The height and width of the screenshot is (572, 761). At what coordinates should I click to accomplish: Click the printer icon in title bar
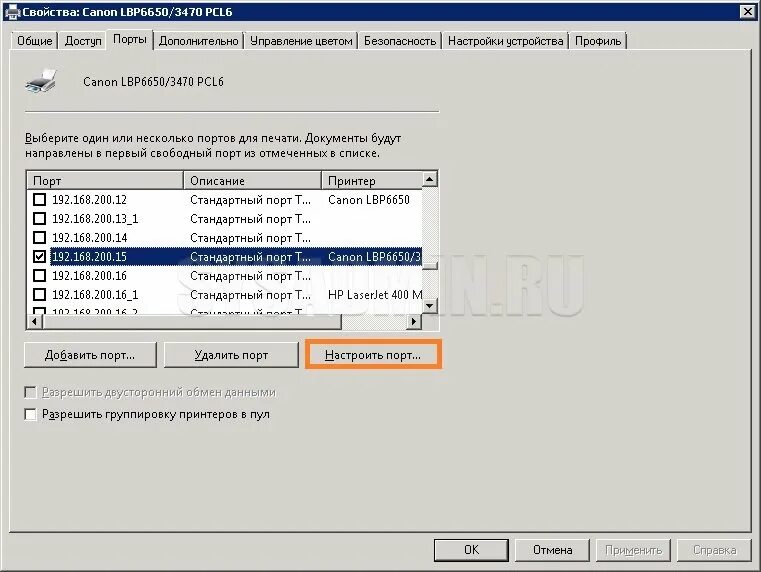12,11
